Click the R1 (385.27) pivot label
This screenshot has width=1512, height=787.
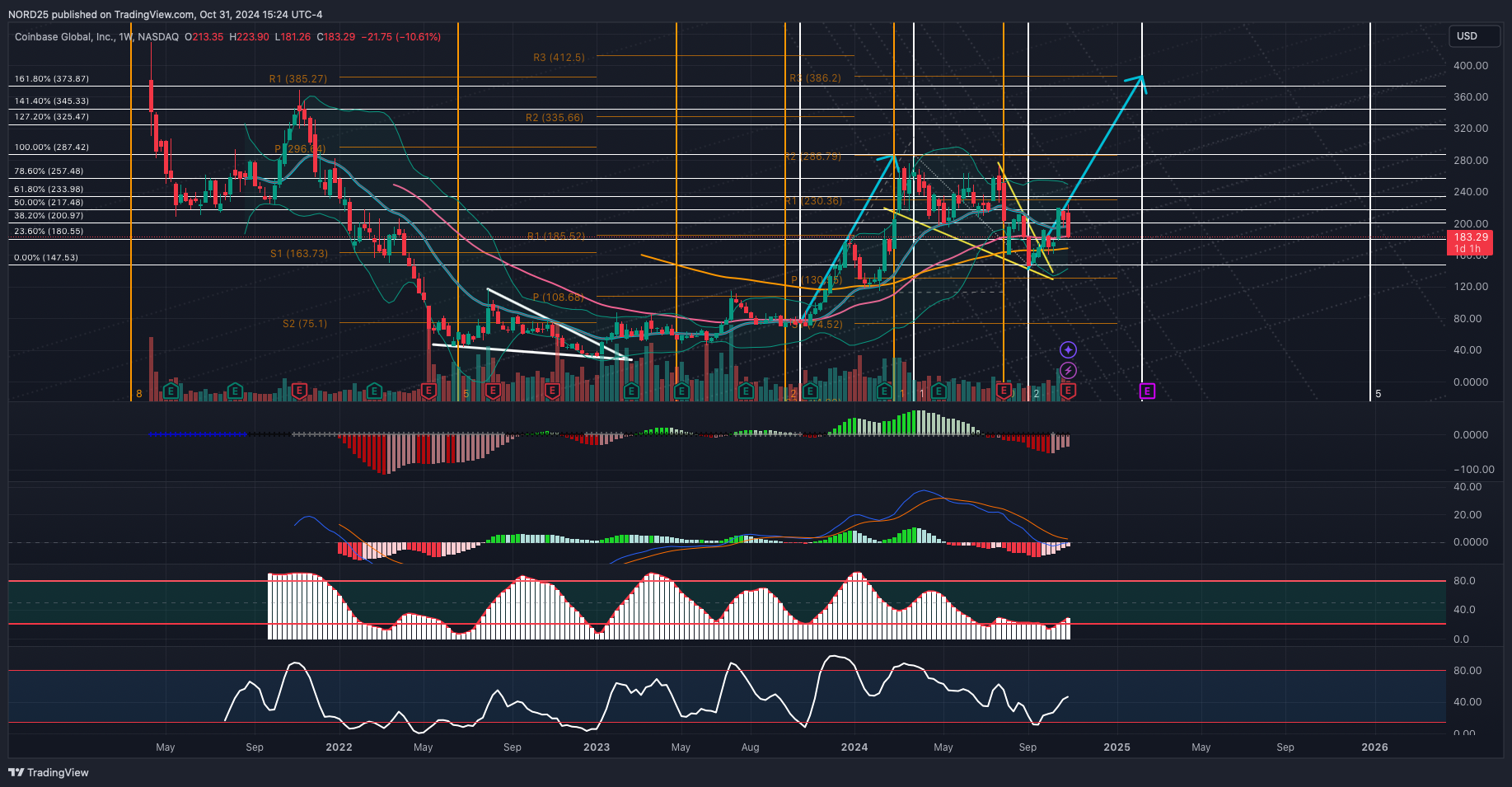point(298,79)
